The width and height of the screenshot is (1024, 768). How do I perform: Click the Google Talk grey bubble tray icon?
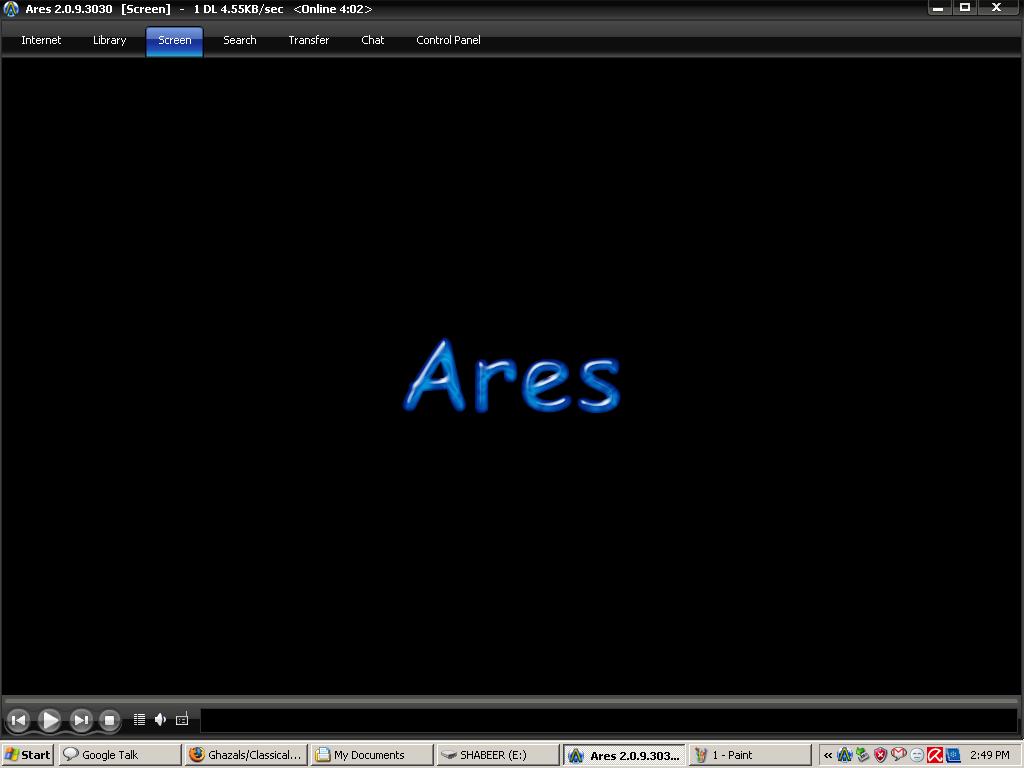pyautogui.click(x=917, y=756)
